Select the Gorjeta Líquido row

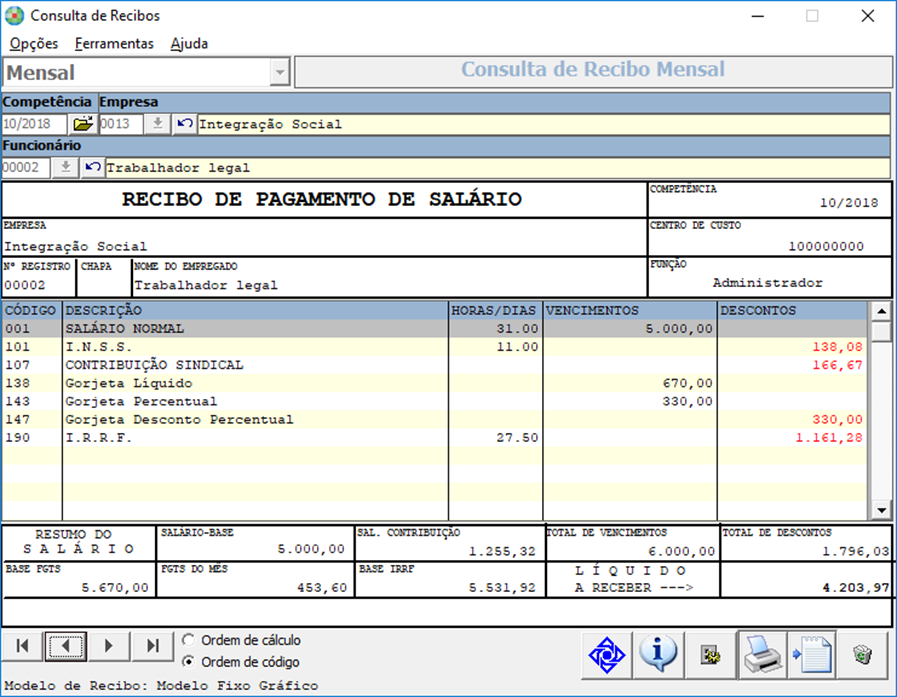[x=435, y=383]
